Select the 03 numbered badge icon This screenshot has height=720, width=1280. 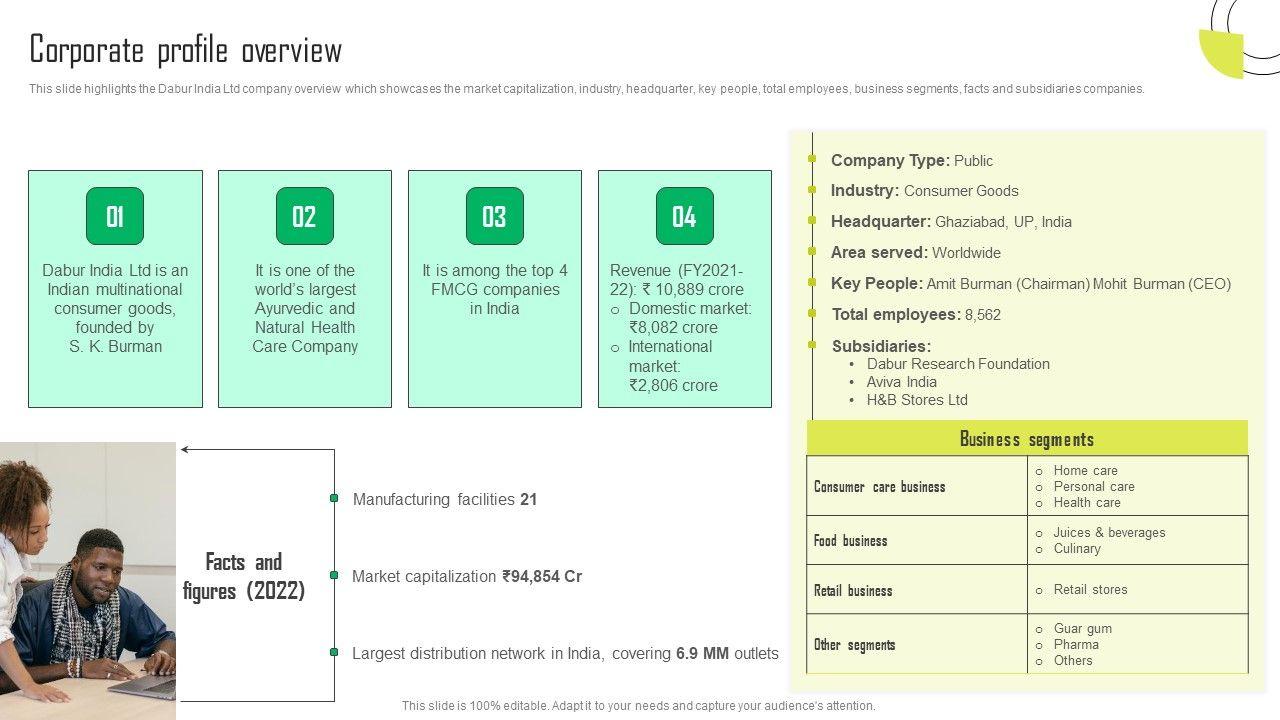pos(494,216)
